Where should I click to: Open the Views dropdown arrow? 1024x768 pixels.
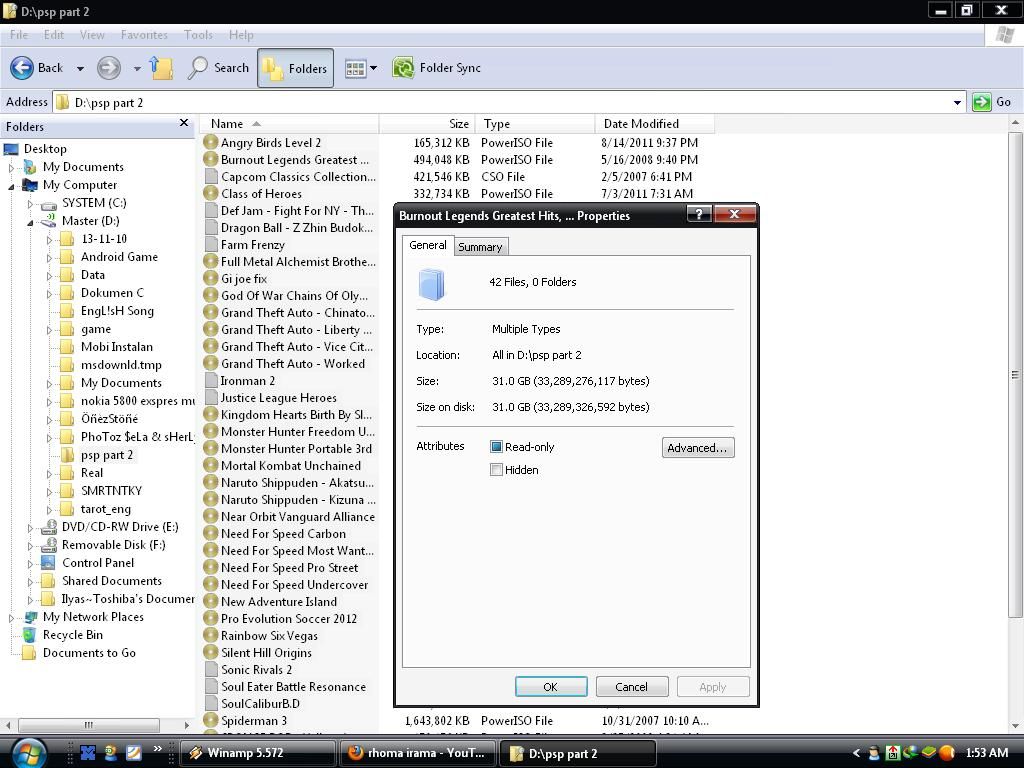pos(374,68)
